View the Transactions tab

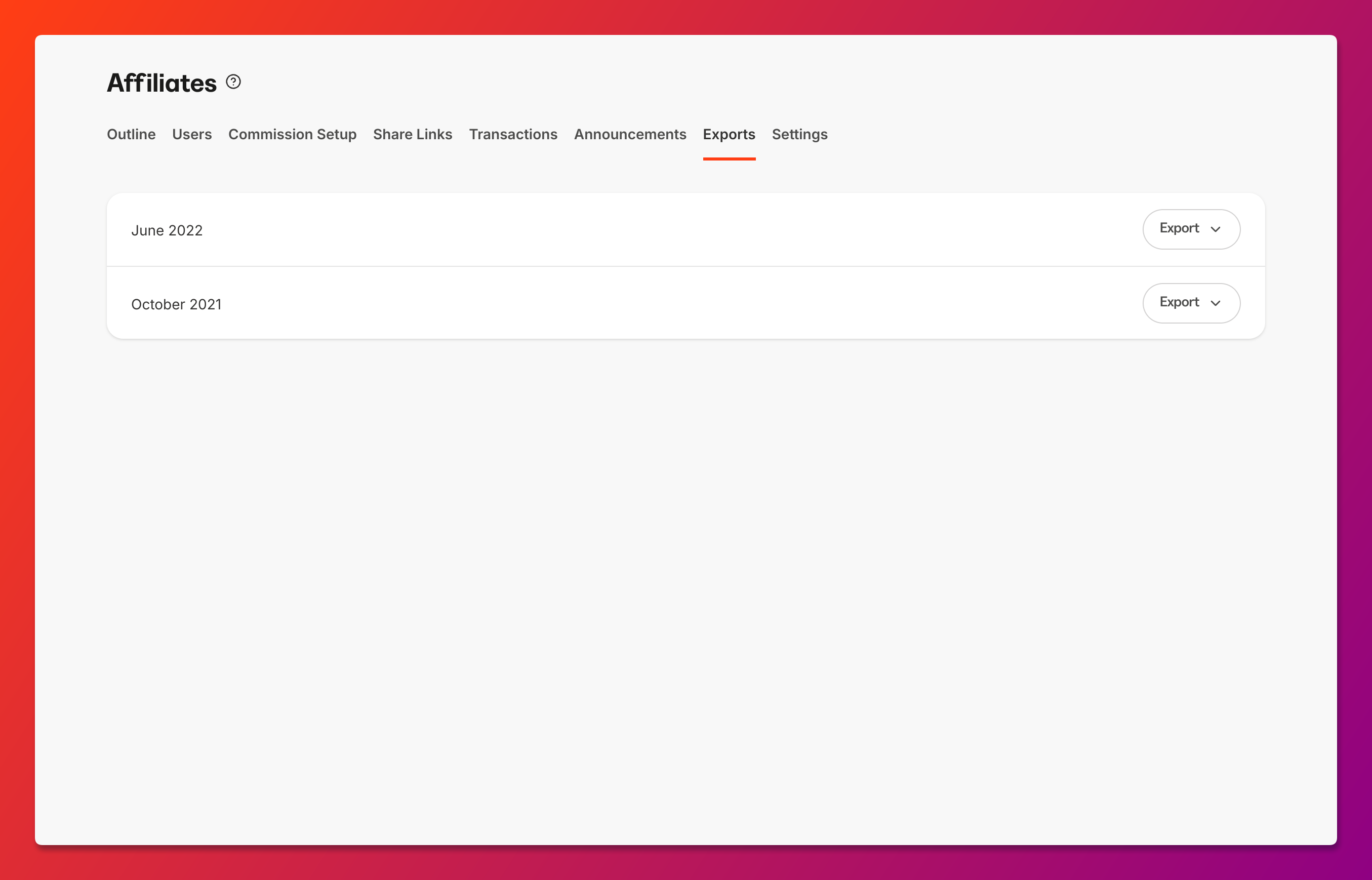[x=513, y=134]
